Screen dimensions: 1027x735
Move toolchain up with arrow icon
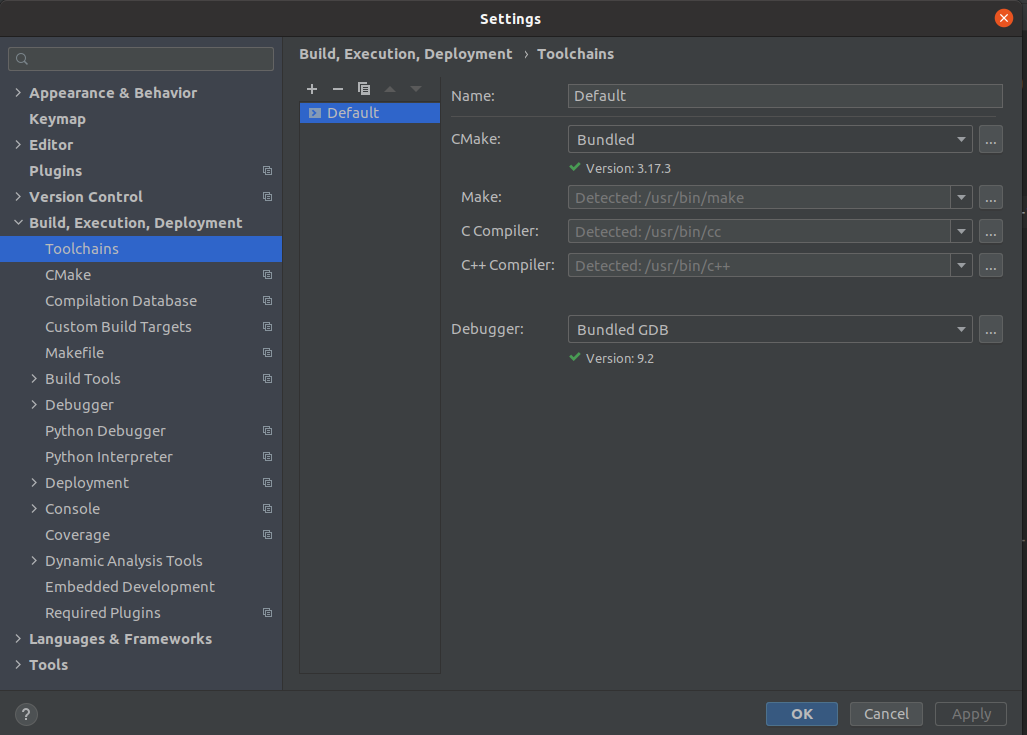(x=390, y=88)
